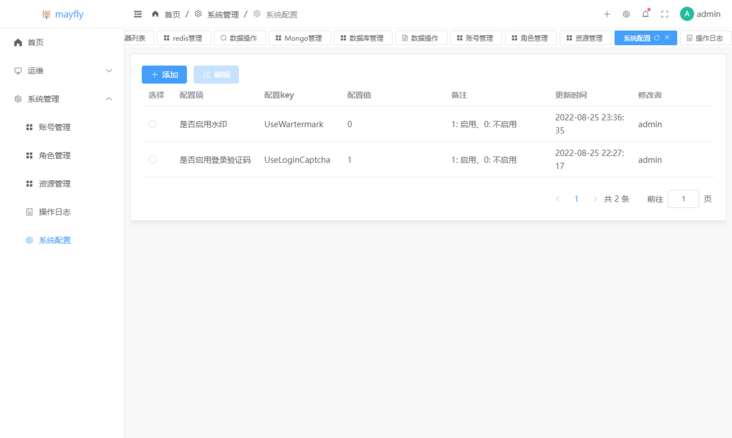Close the 系统配置 tab
This screenshot has height=438, width=732.
click(x=668, y=38)
